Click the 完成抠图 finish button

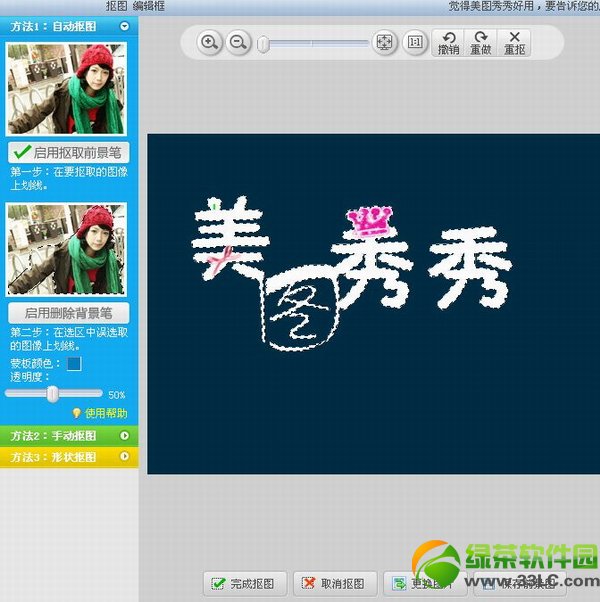pyautogui.click(x=245, y=584)
